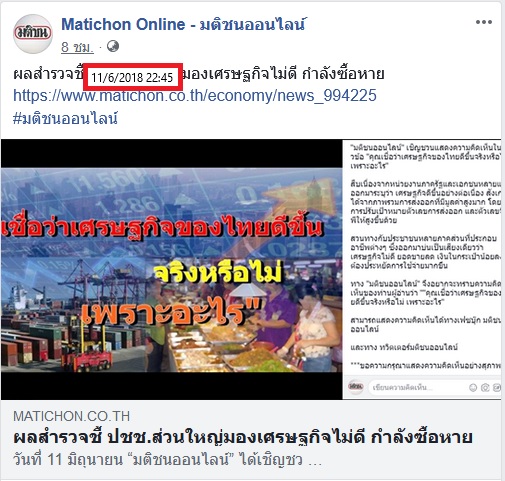Click the post description text panel beside image
Image resolution: width=505 pixels, height=481 pixels.
[x=422, y=258]
